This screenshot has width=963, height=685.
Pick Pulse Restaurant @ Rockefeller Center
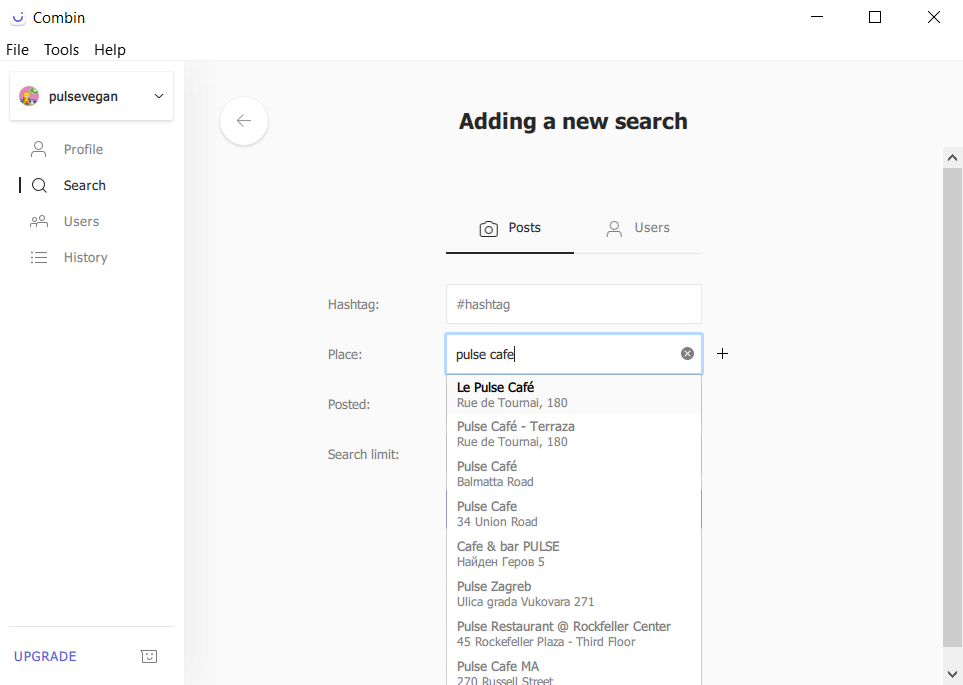pyautogui.click(x=574, y=633)
